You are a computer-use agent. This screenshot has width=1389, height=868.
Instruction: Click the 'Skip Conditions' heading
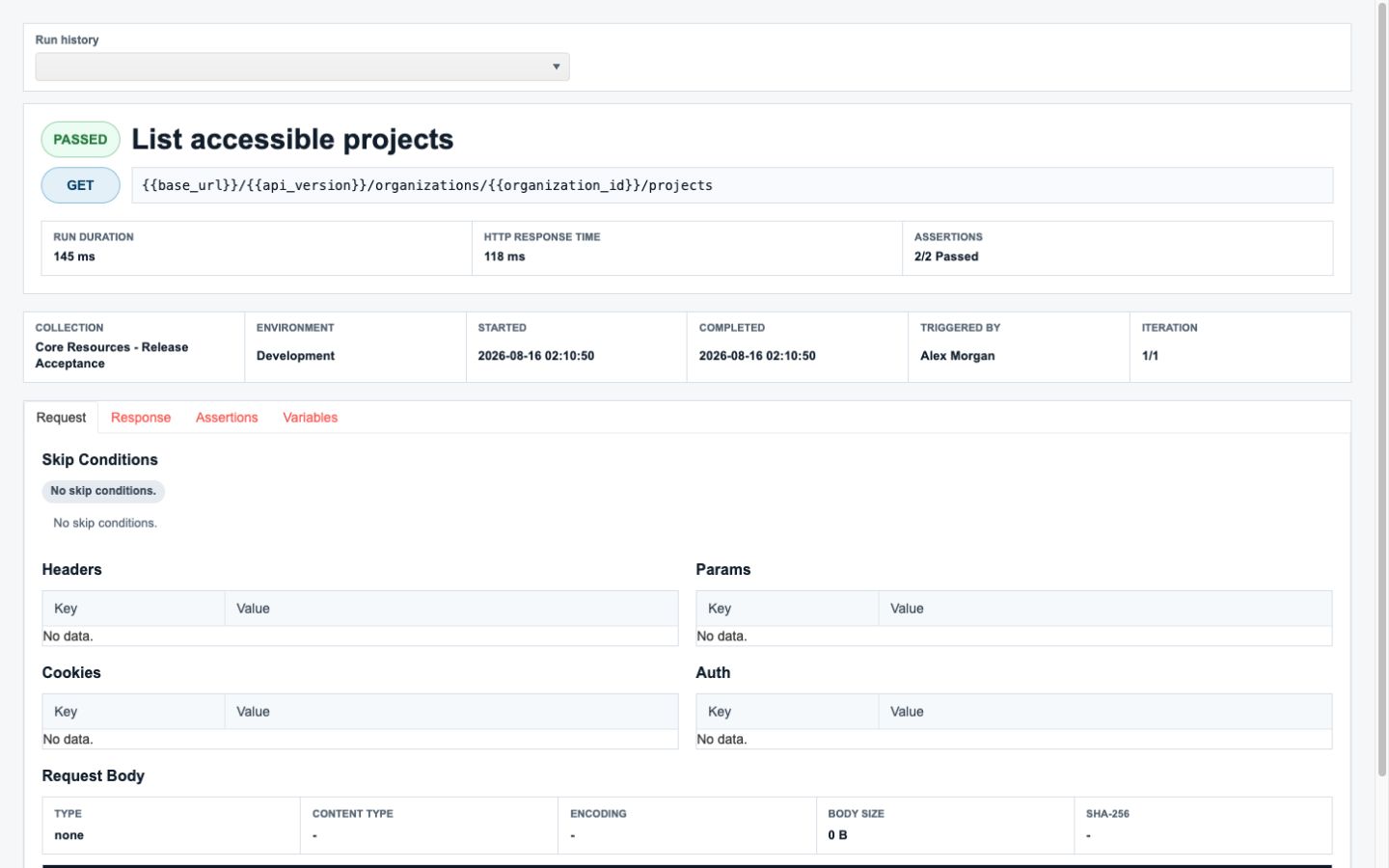pos(99,460)
